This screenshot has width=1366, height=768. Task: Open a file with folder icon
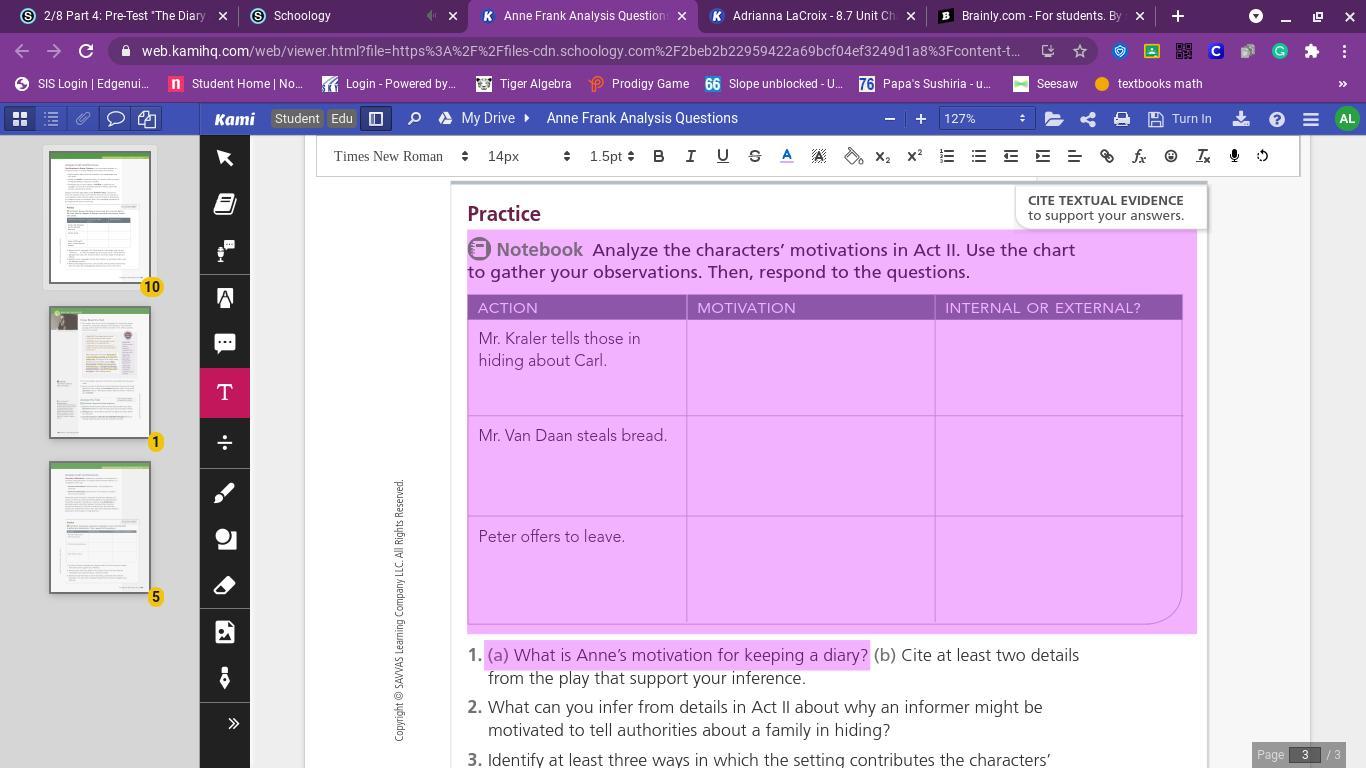1054,119
